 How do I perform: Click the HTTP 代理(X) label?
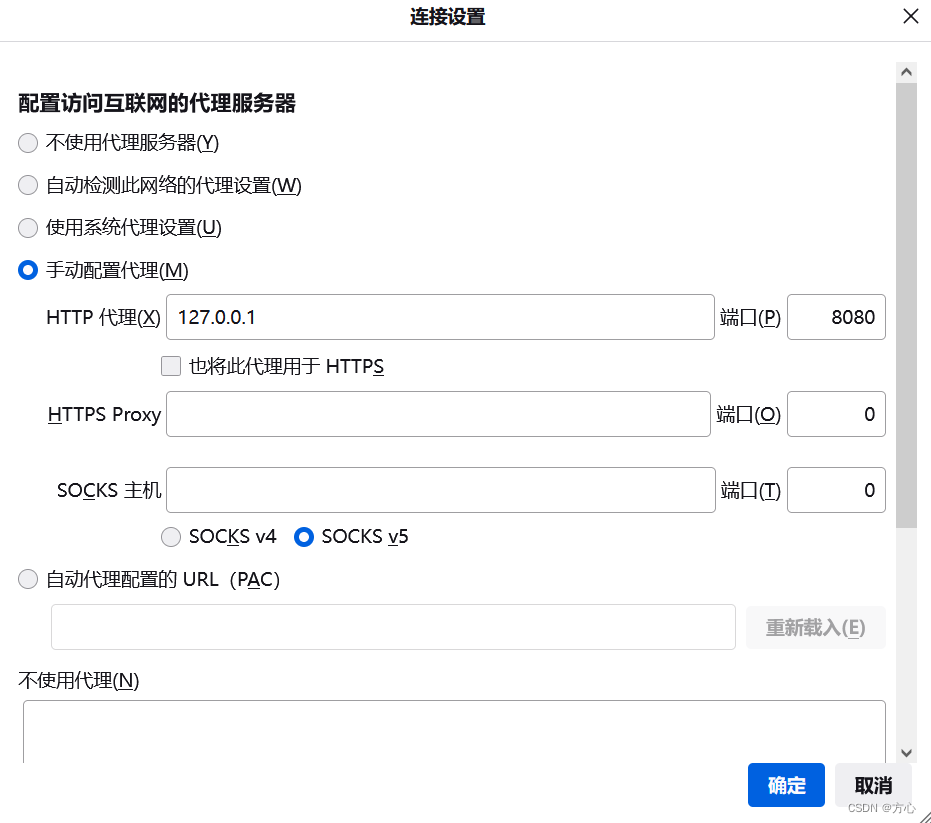tap(103, 318)
